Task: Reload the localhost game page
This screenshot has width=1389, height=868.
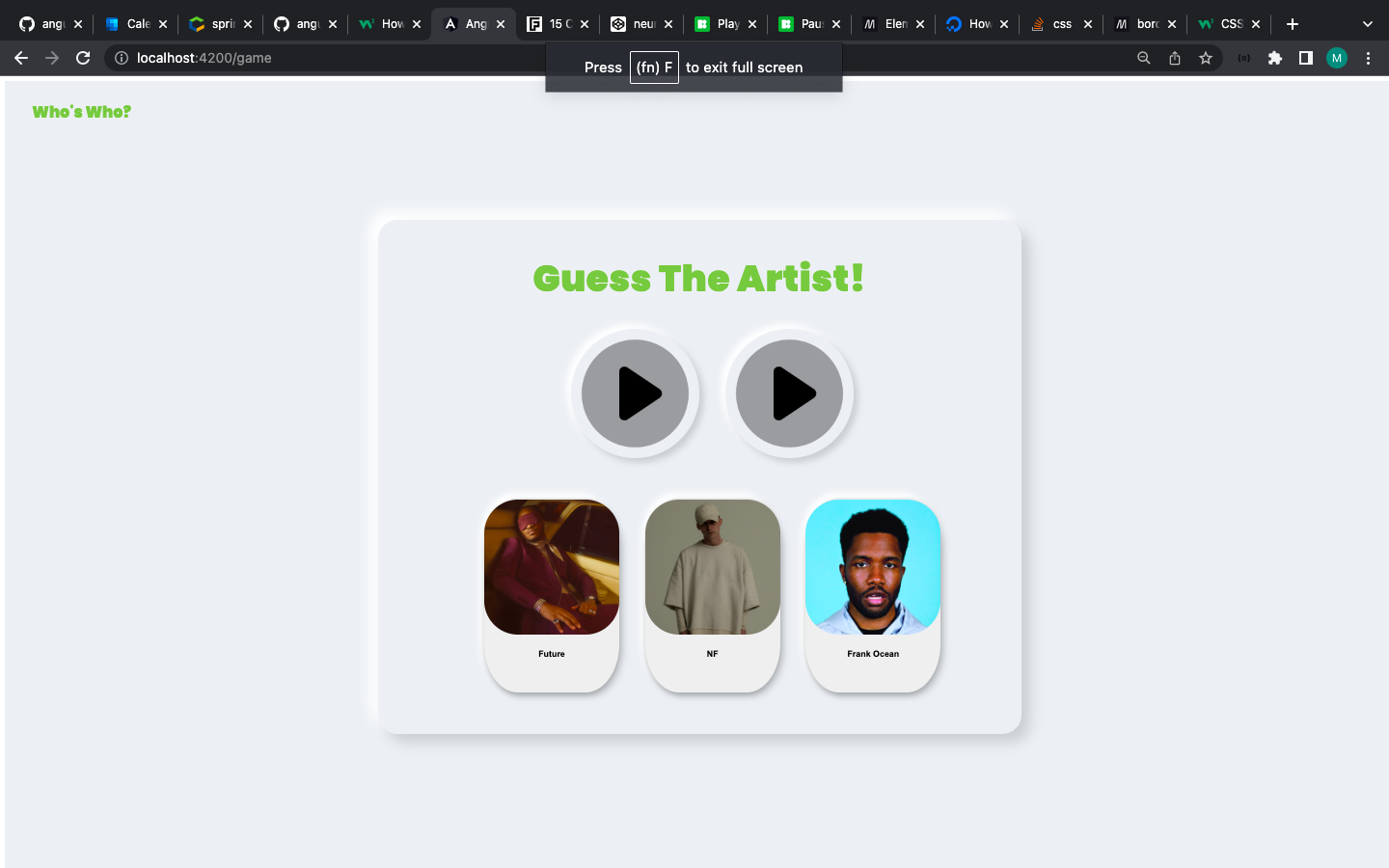Action: [x=83, y=58]
